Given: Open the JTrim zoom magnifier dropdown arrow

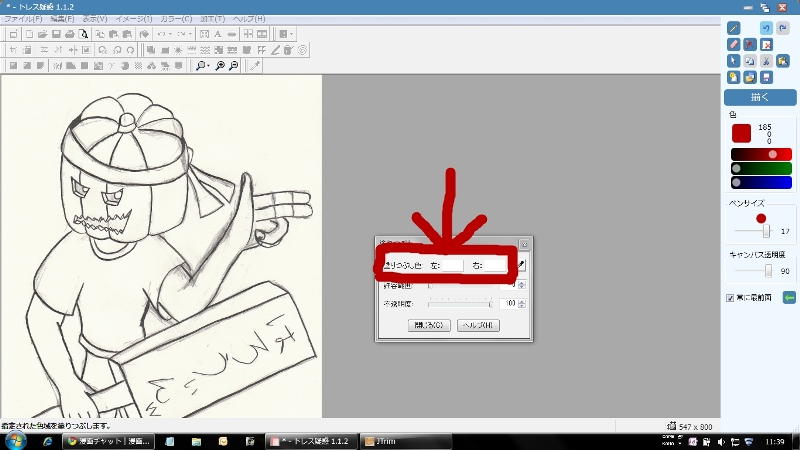Looking at the screenshot, I should [x=208, y=66].
